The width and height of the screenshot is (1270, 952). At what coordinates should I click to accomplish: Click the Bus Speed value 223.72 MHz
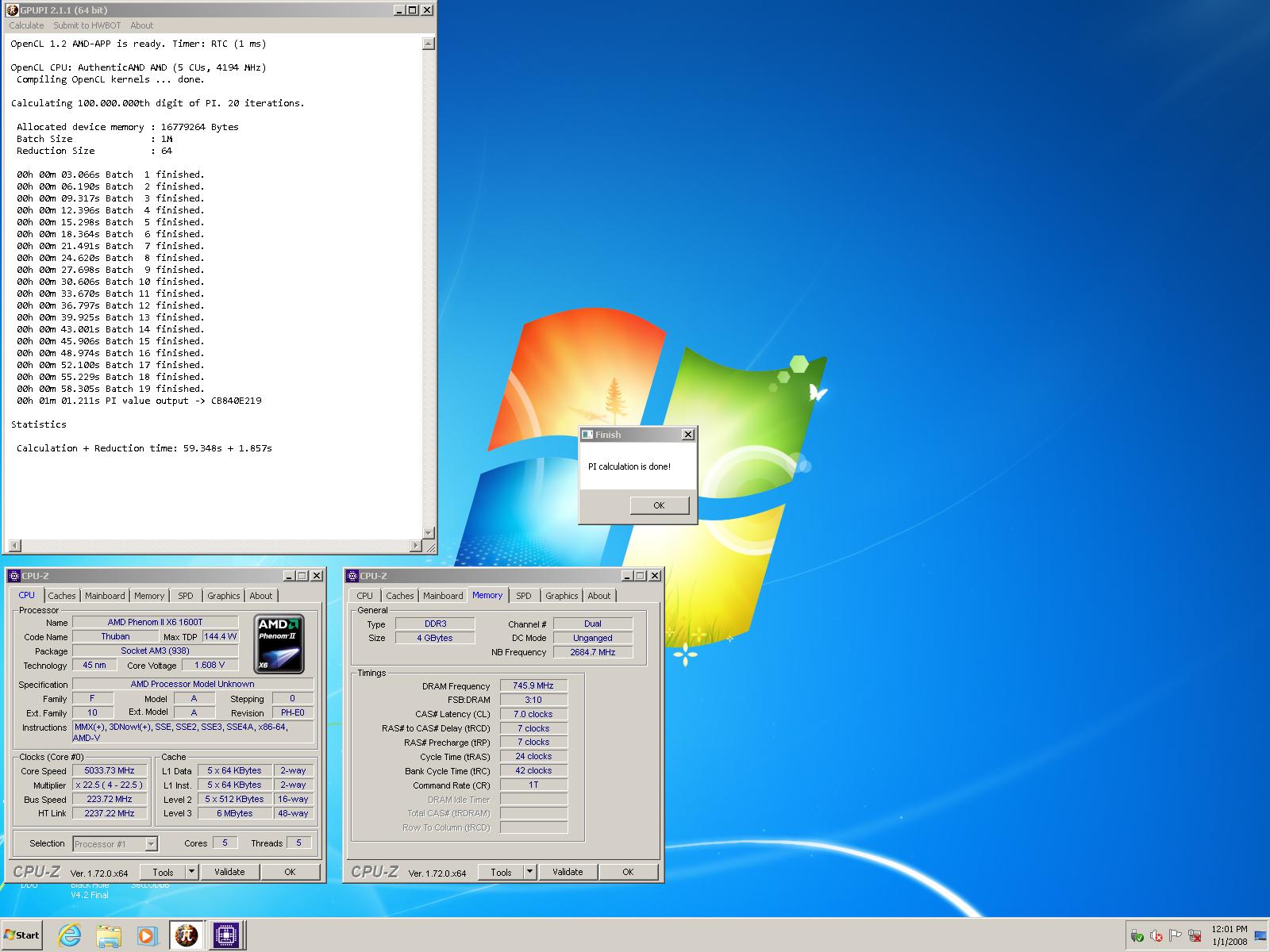110,799
